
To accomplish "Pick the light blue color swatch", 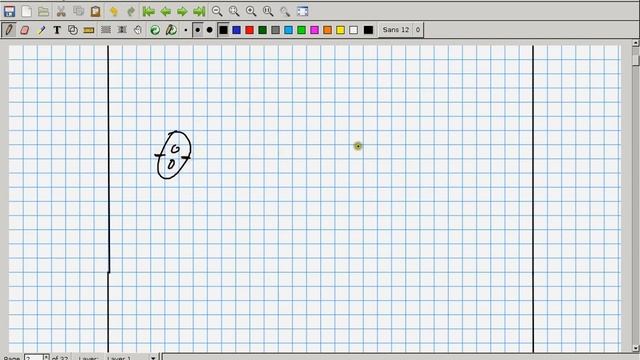I will 289,30.
